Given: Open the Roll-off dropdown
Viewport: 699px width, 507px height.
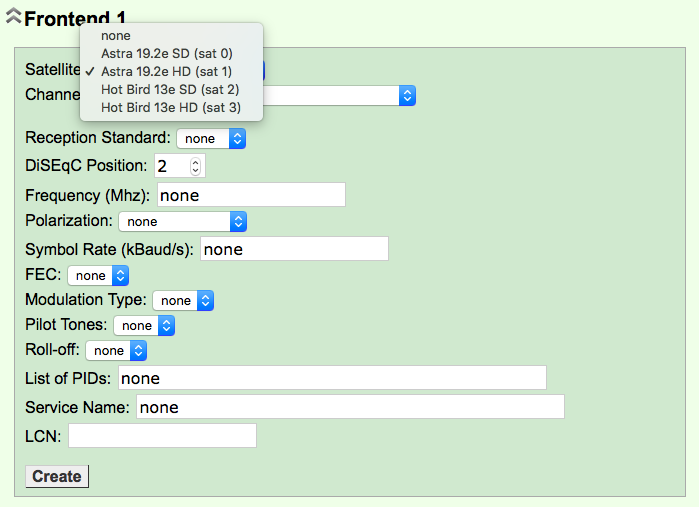Looking at the screenshot, I should (x=116, y=350).
